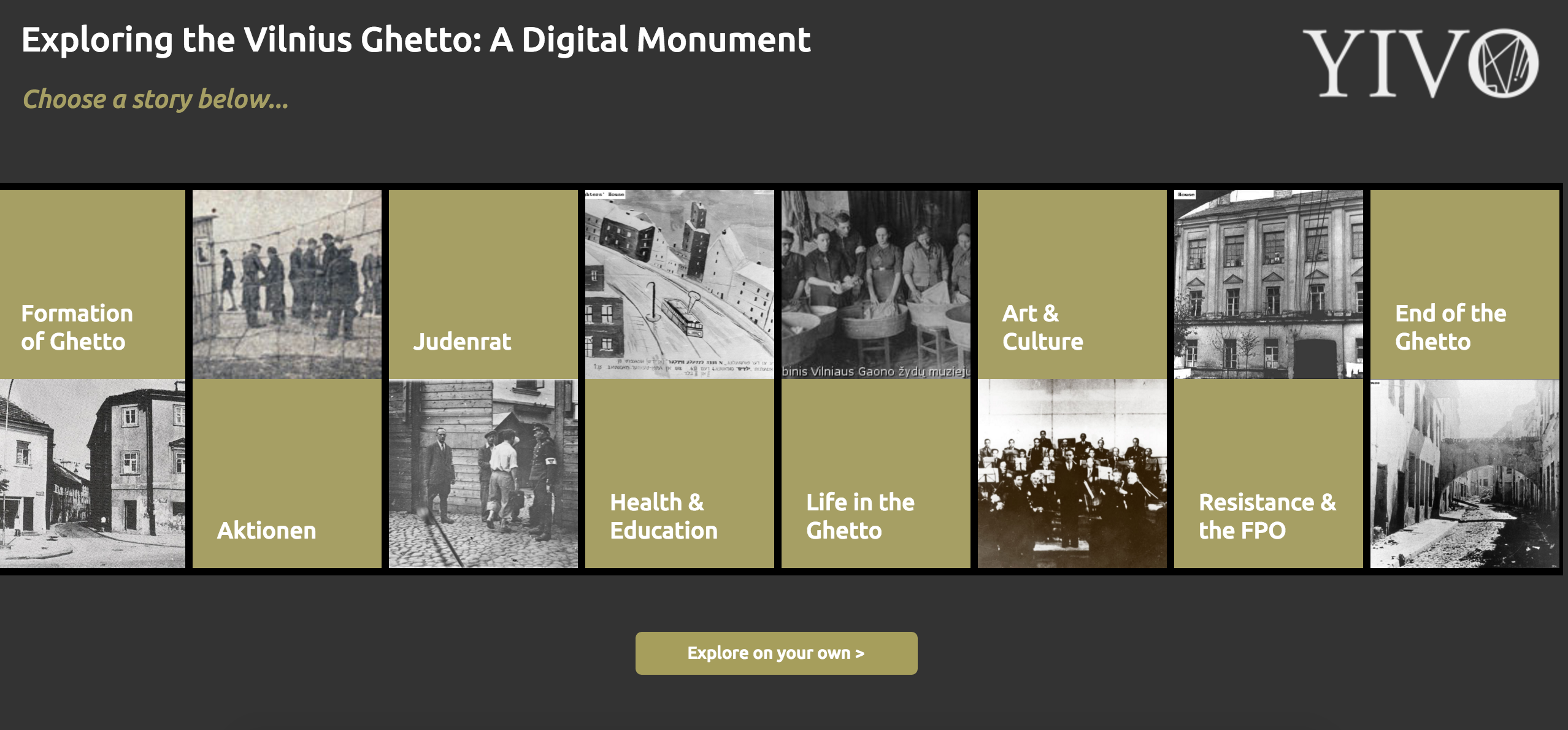Click the child's tram drawing thumbnail

(679, 285)
